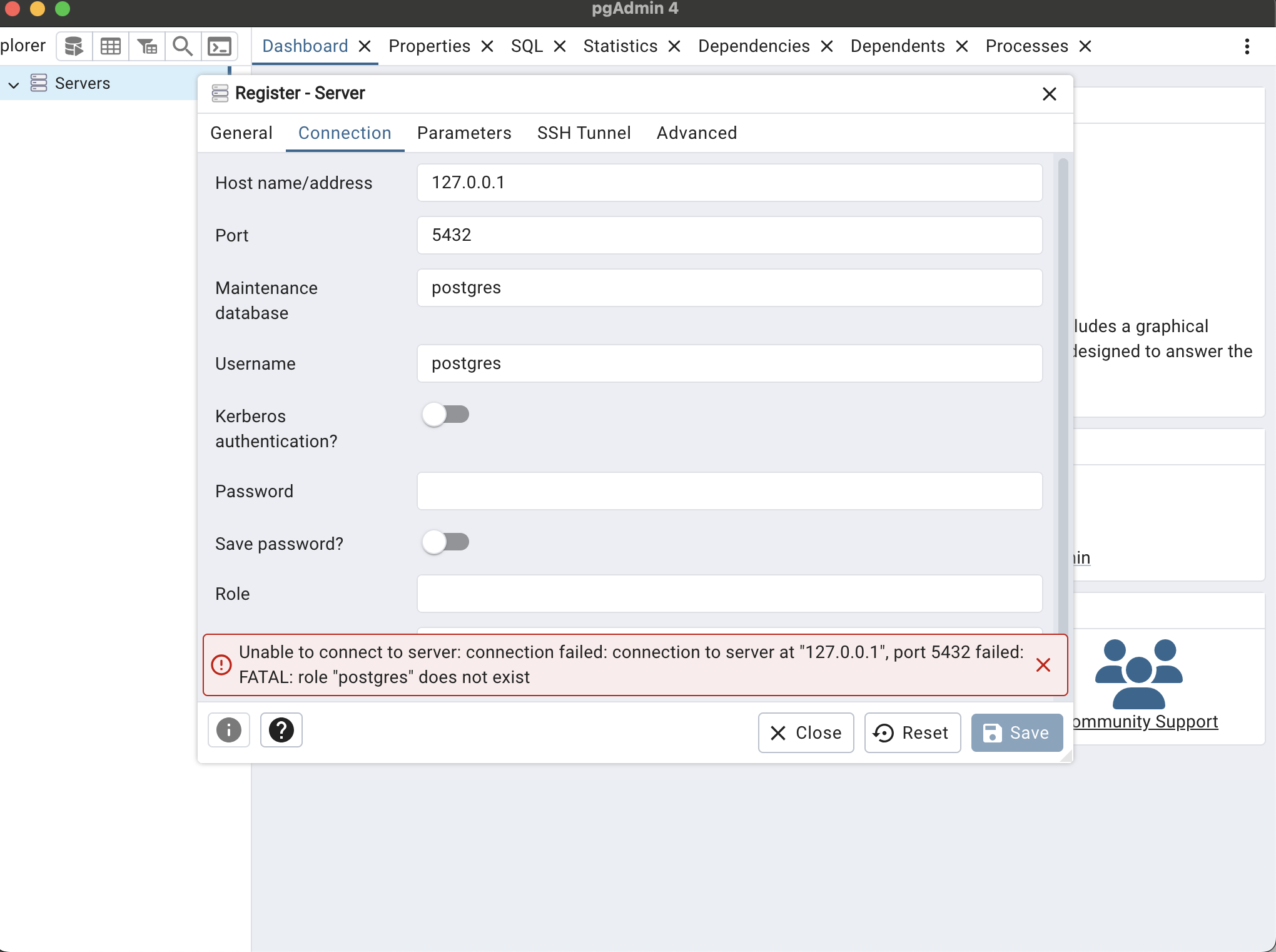Image resolution: width=1276 pixels, height=952 pixels.
Task: Dismiss the connection error message
Action: 1043,665
